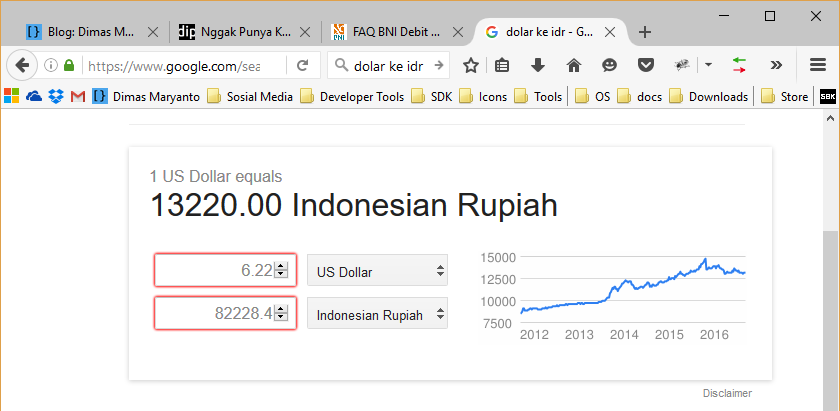This screenshot has height=411, width=840.
Task: Bookmark this page with the star icon
Action: tap(470, 65)
